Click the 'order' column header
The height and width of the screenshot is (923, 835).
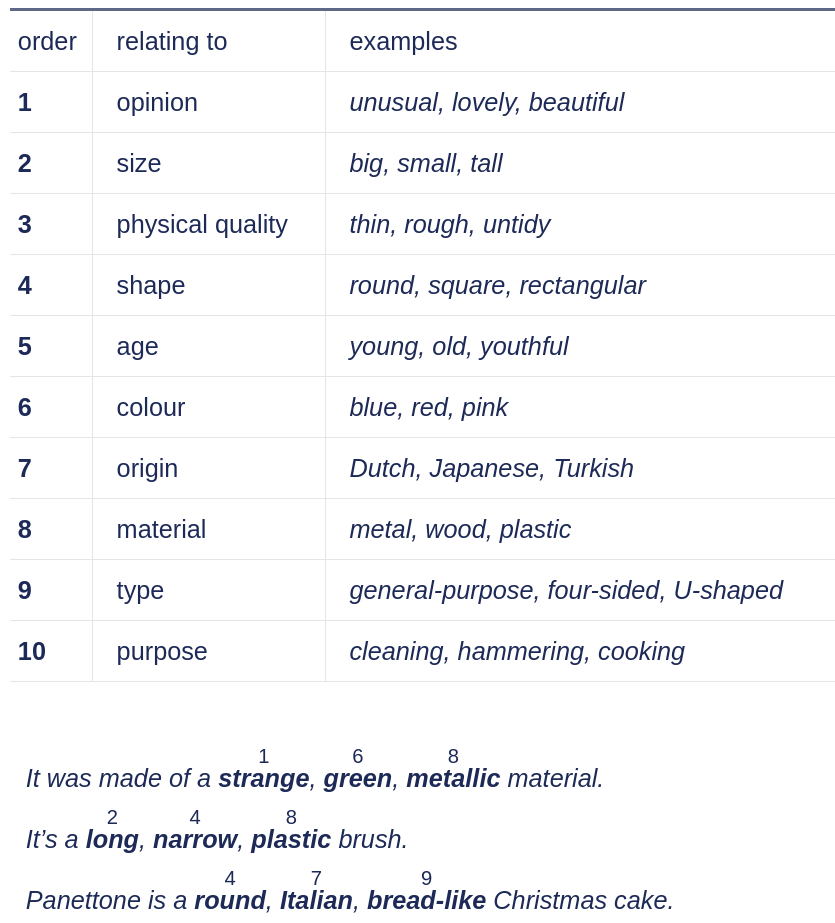47,41
